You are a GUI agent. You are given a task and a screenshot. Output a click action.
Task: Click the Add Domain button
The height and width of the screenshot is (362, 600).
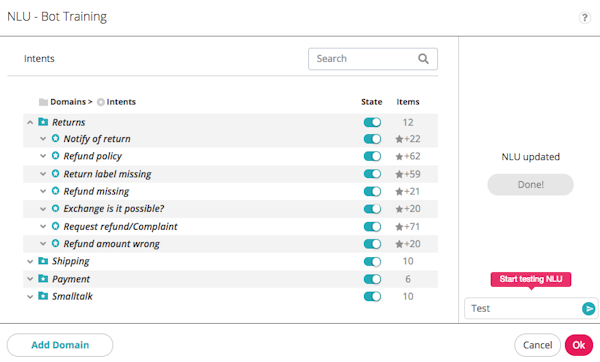click(60, 345)
